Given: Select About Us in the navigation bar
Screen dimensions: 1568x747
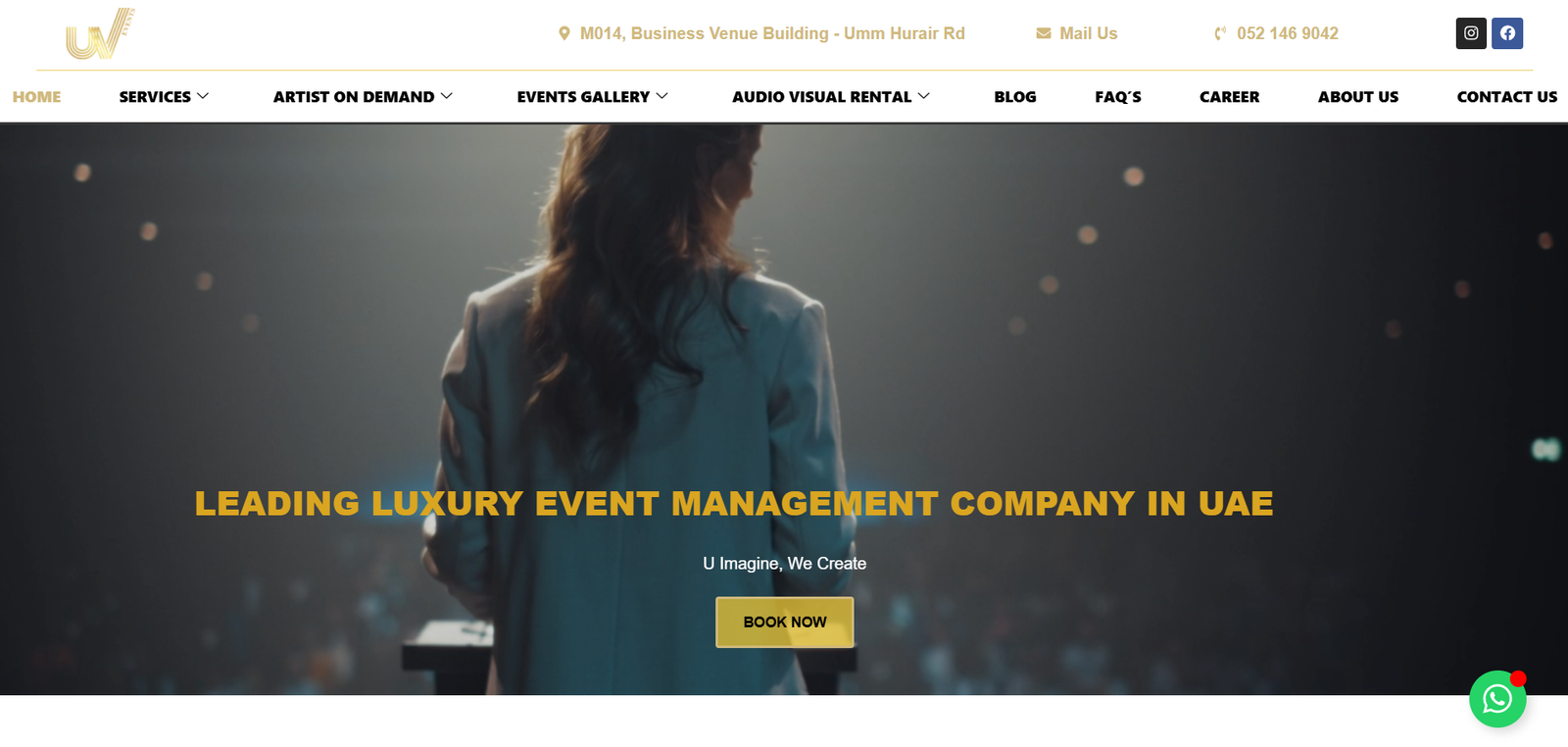Looking at the screenshot, I should tap(1358, 97).
